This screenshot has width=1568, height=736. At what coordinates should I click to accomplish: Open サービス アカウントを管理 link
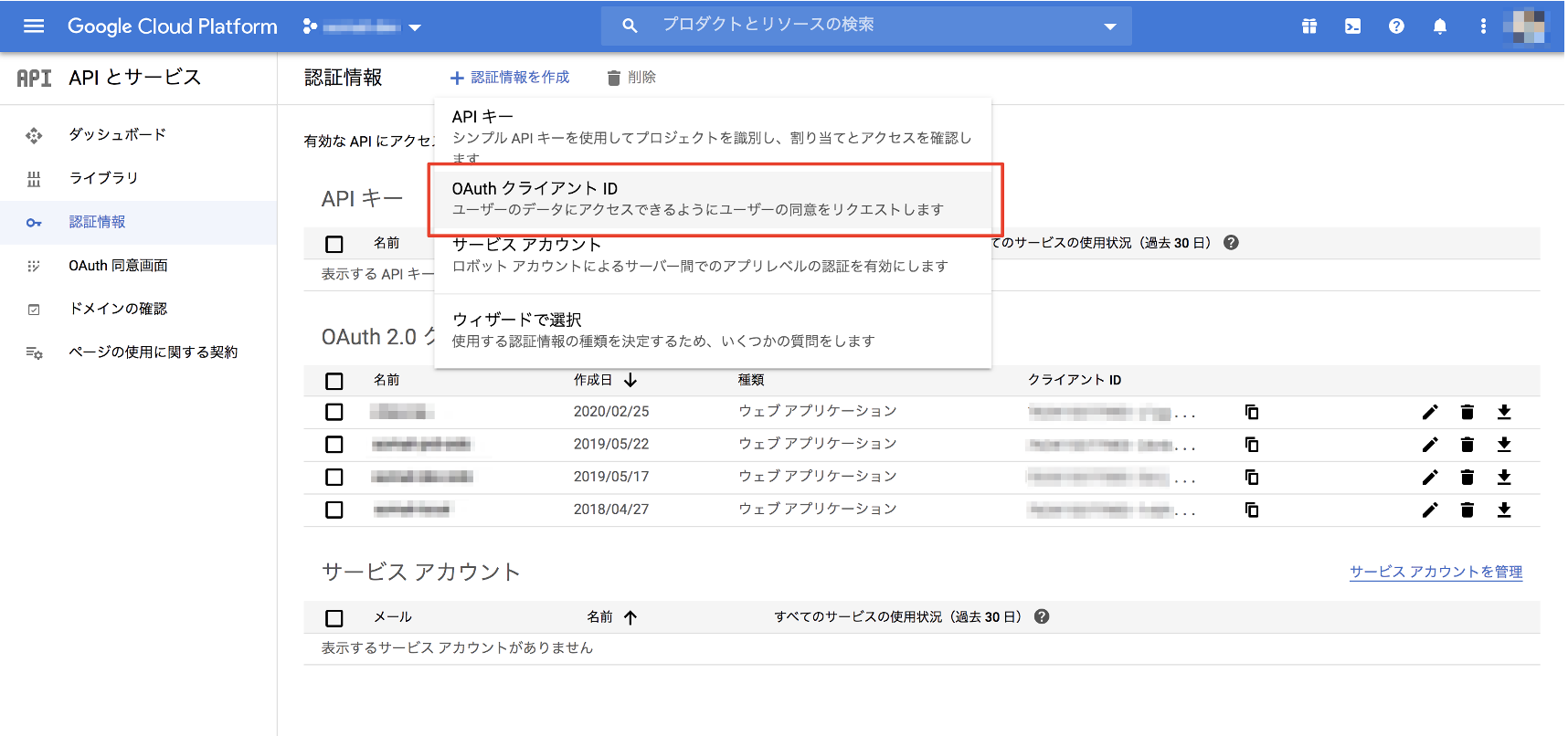point(1436,572)
